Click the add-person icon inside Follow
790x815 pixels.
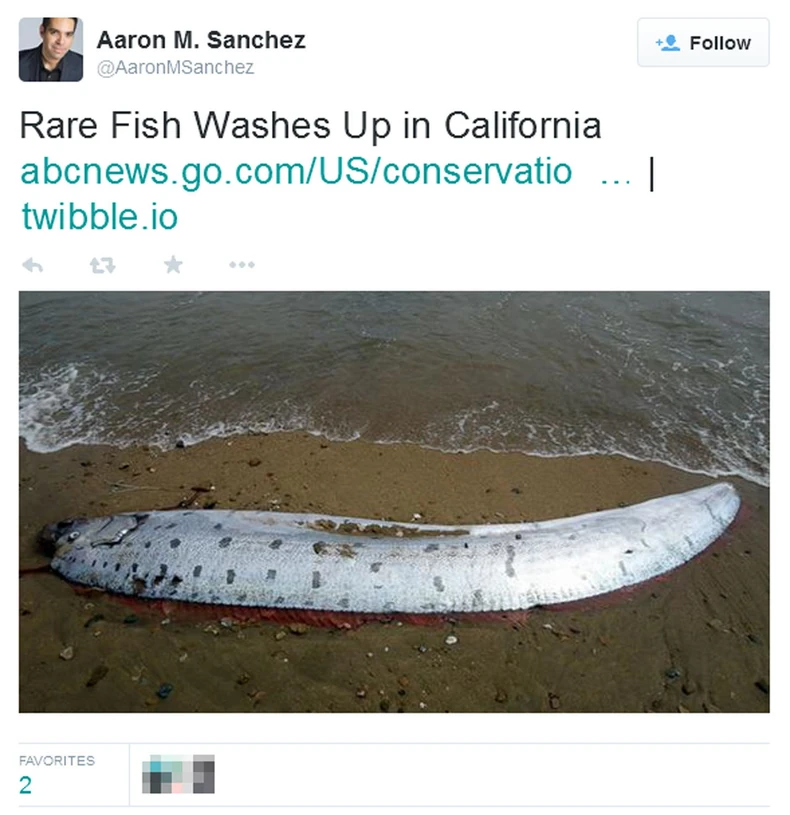[667, 43]
